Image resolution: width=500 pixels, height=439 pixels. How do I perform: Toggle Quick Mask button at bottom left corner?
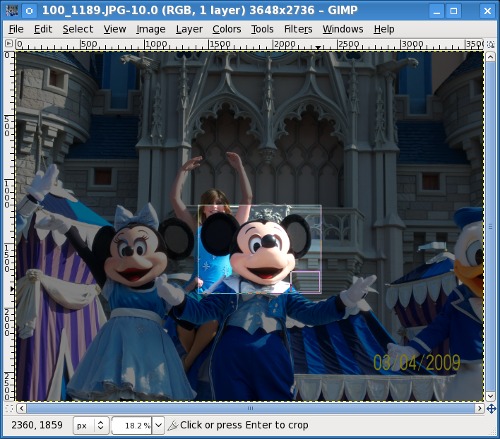click(9, 408)
